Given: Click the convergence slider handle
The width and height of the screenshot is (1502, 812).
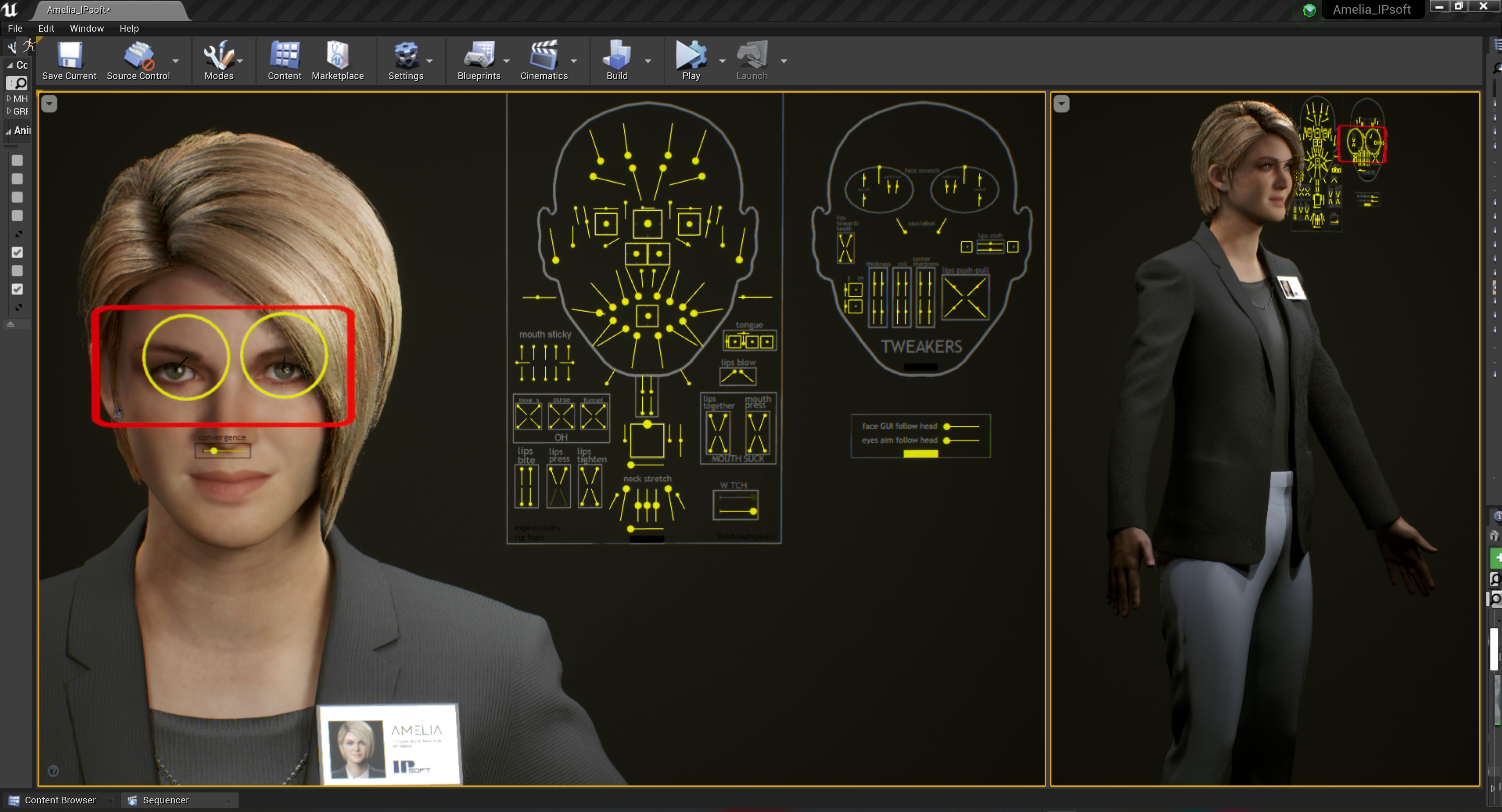Looking at the screenshot, I should click(x=214, y=451).
